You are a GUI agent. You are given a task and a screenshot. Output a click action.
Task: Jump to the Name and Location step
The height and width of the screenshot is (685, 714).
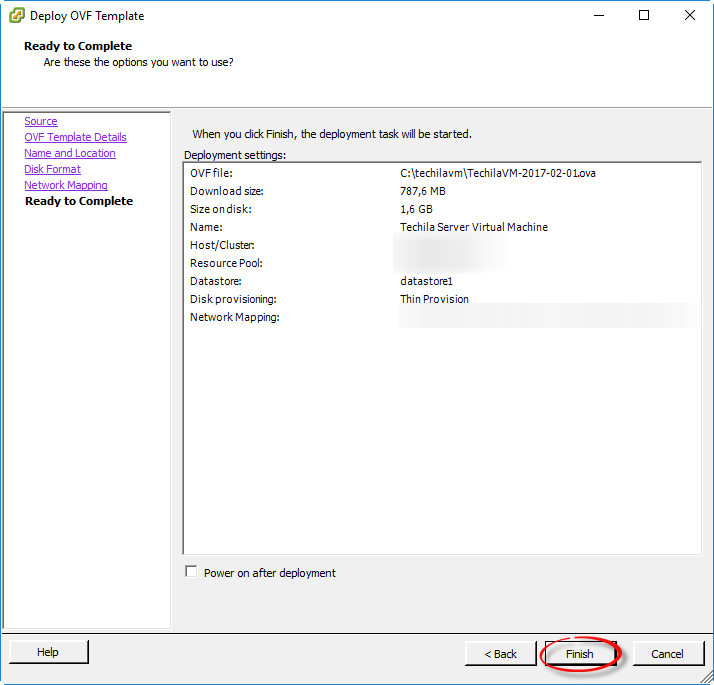70,153
